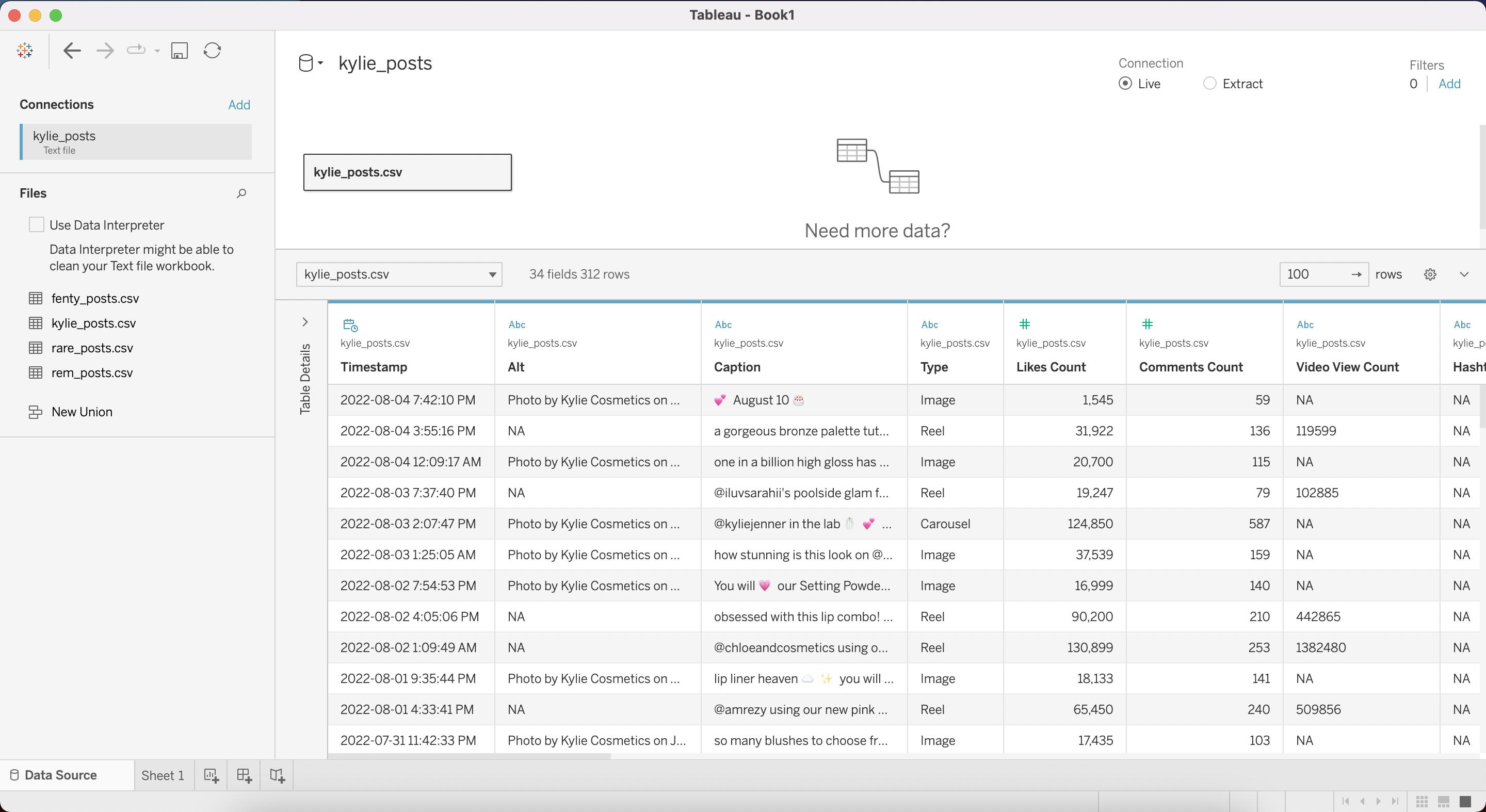This screenshot has width=1486, height=812.
Task: Click the Comments Count column header
Action: (1191, 367)
